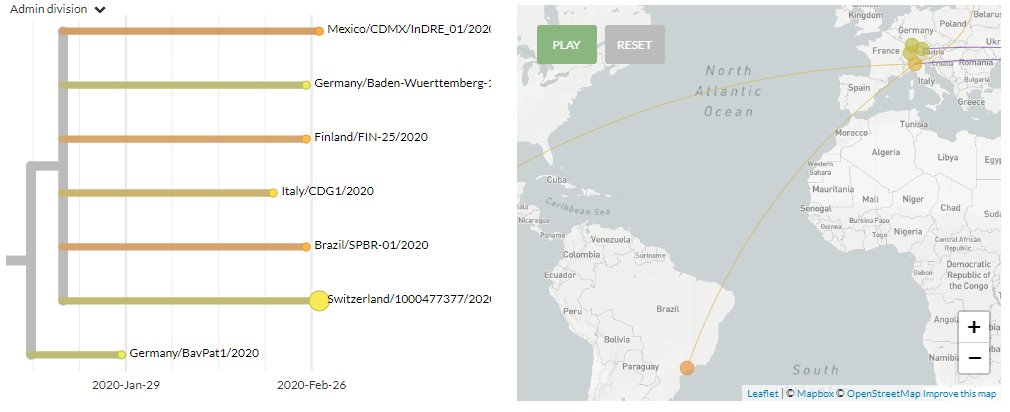The width and height of the screenshot is (1010, 412).
Task: Click the European cluster circles on map
Action: (914, 52)
